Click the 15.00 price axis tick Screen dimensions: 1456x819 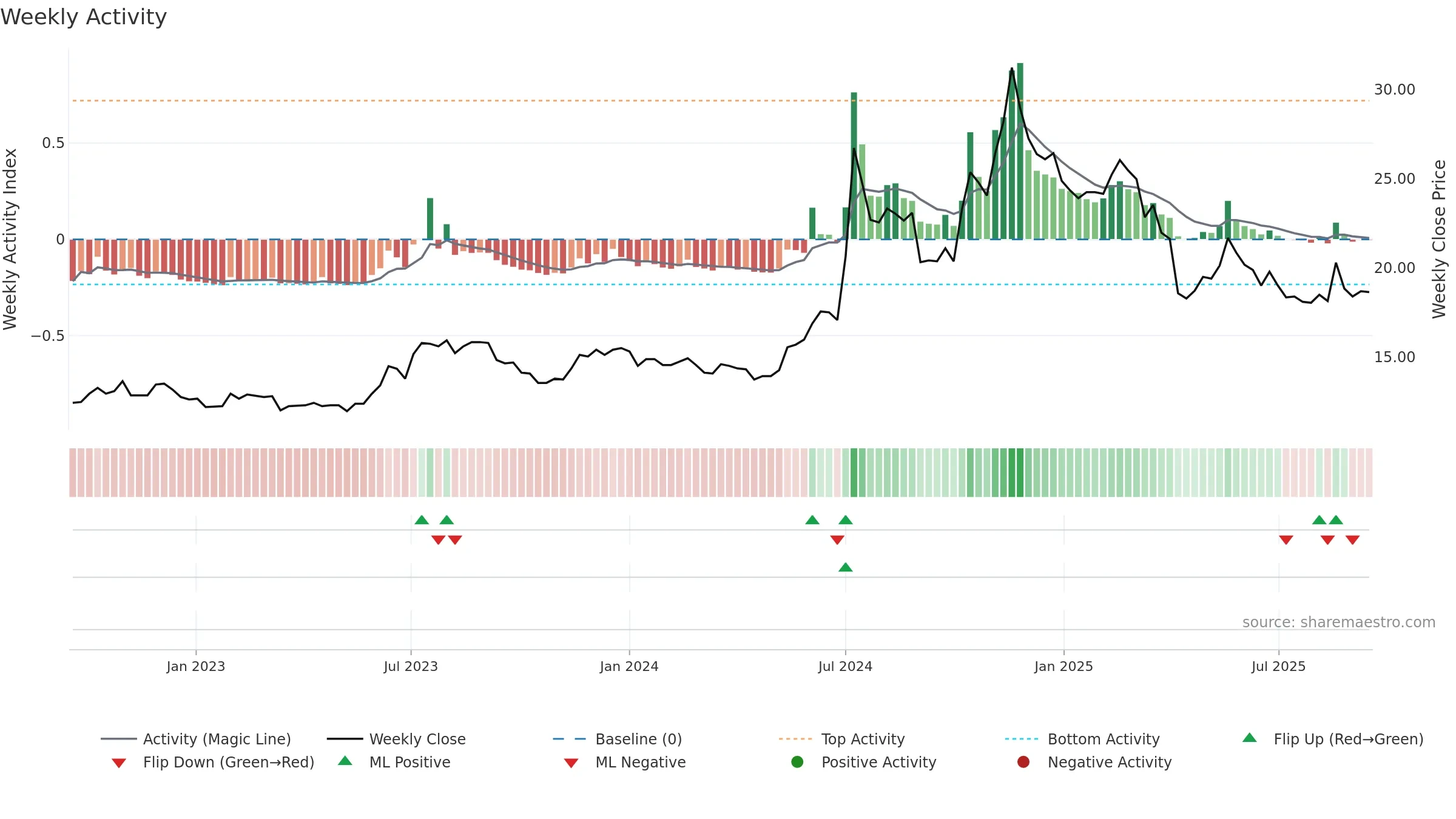[x=1394, y=357]
